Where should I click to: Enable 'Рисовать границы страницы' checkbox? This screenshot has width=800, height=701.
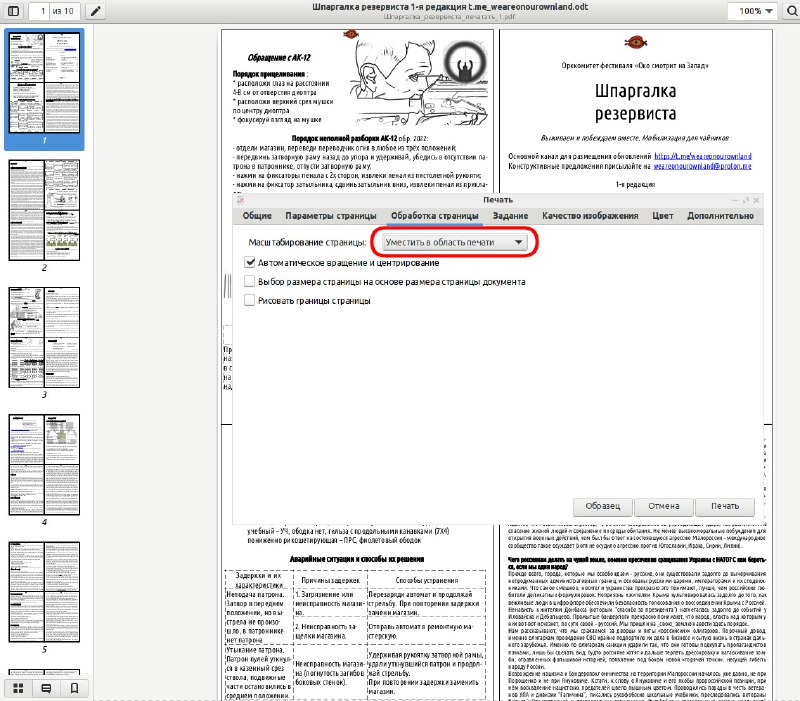(x=249, y=301)
